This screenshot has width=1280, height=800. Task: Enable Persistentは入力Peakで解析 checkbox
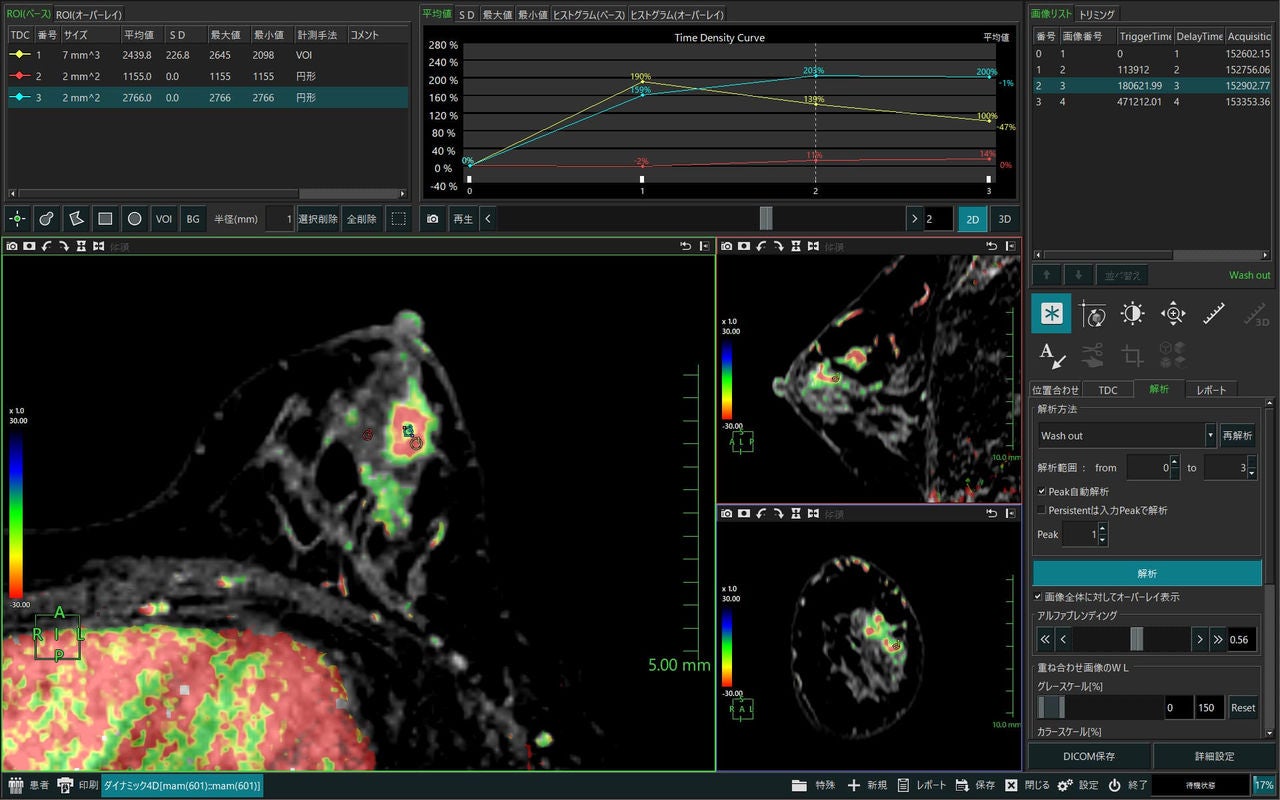pos(1042,510)
